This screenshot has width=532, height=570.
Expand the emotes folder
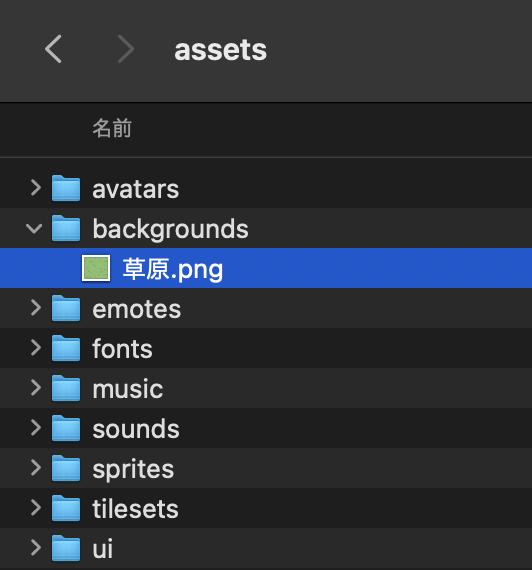tap(36, 308)
